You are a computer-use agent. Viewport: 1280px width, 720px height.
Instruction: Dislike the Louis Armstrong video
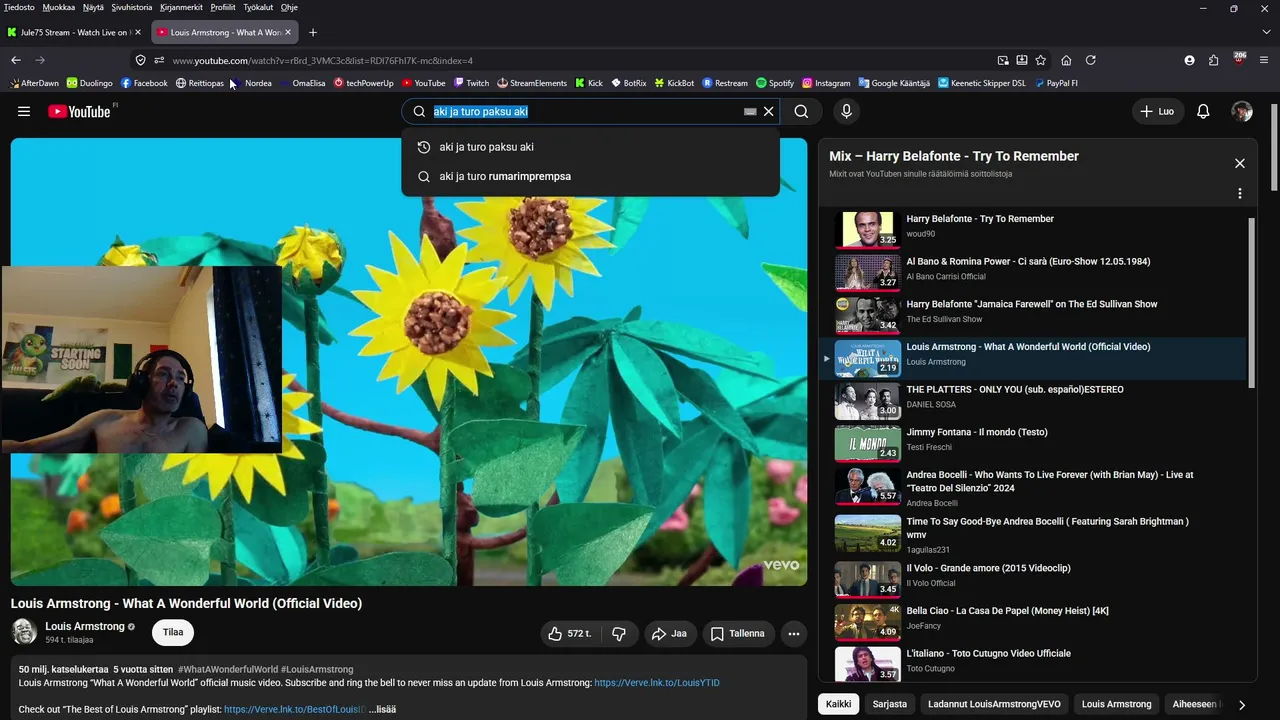pos(619,633)
